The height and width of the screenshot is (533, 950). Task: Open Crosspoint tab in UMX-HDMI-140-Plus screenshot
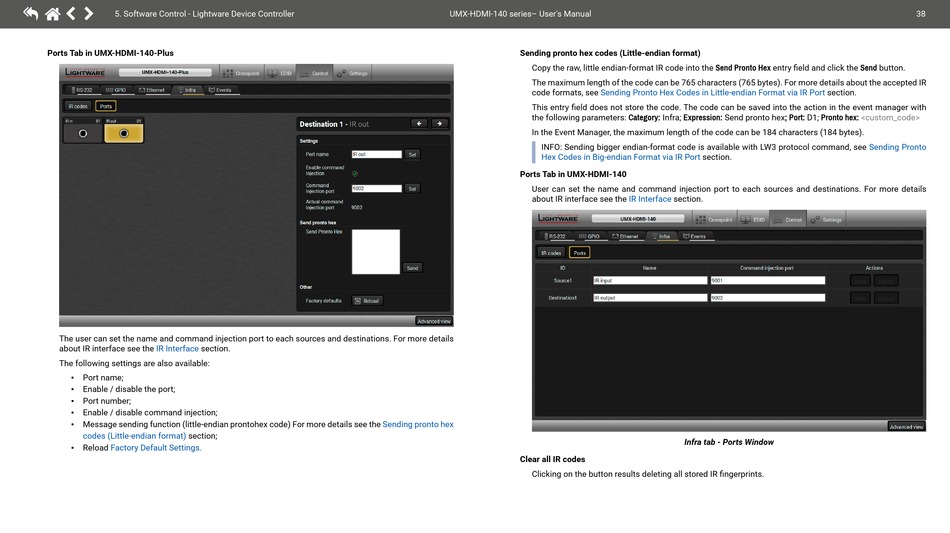tap(241, 73)
